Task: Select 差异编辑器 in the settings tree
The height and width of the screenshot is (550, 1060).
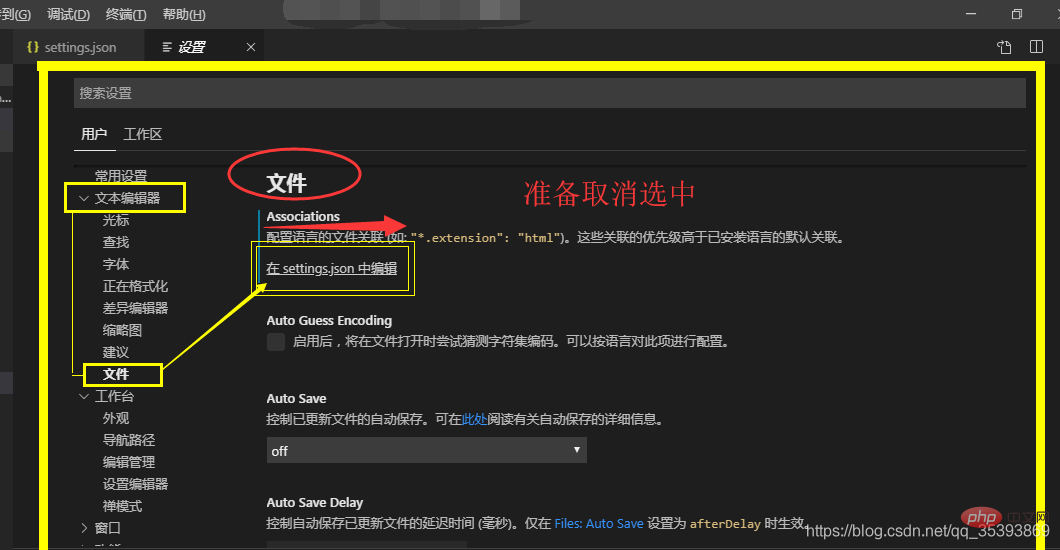Action: pos(135,308)
